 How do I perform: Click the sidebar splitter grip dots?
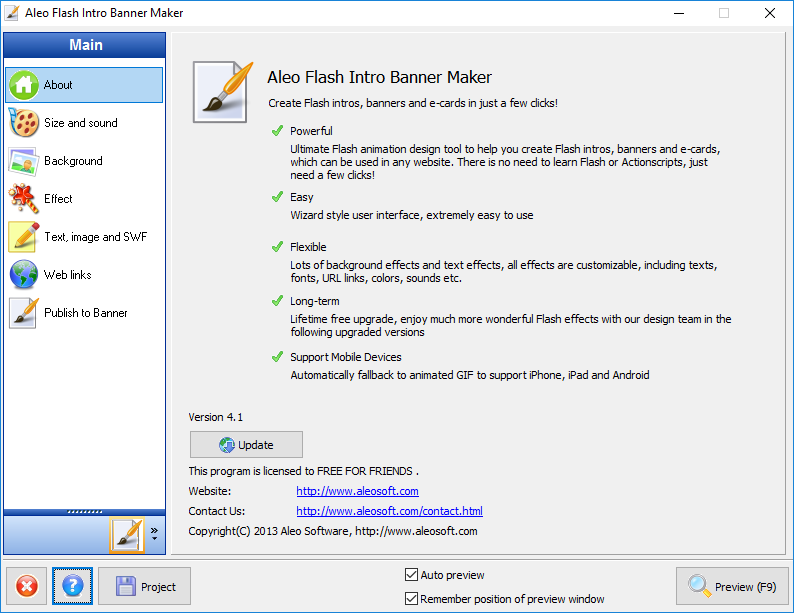coord(85,512)
